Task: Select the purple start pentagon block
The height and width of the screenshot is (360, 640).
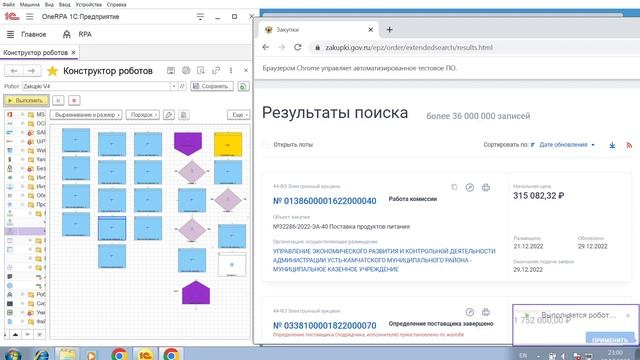Action: [x=188, y=144]
